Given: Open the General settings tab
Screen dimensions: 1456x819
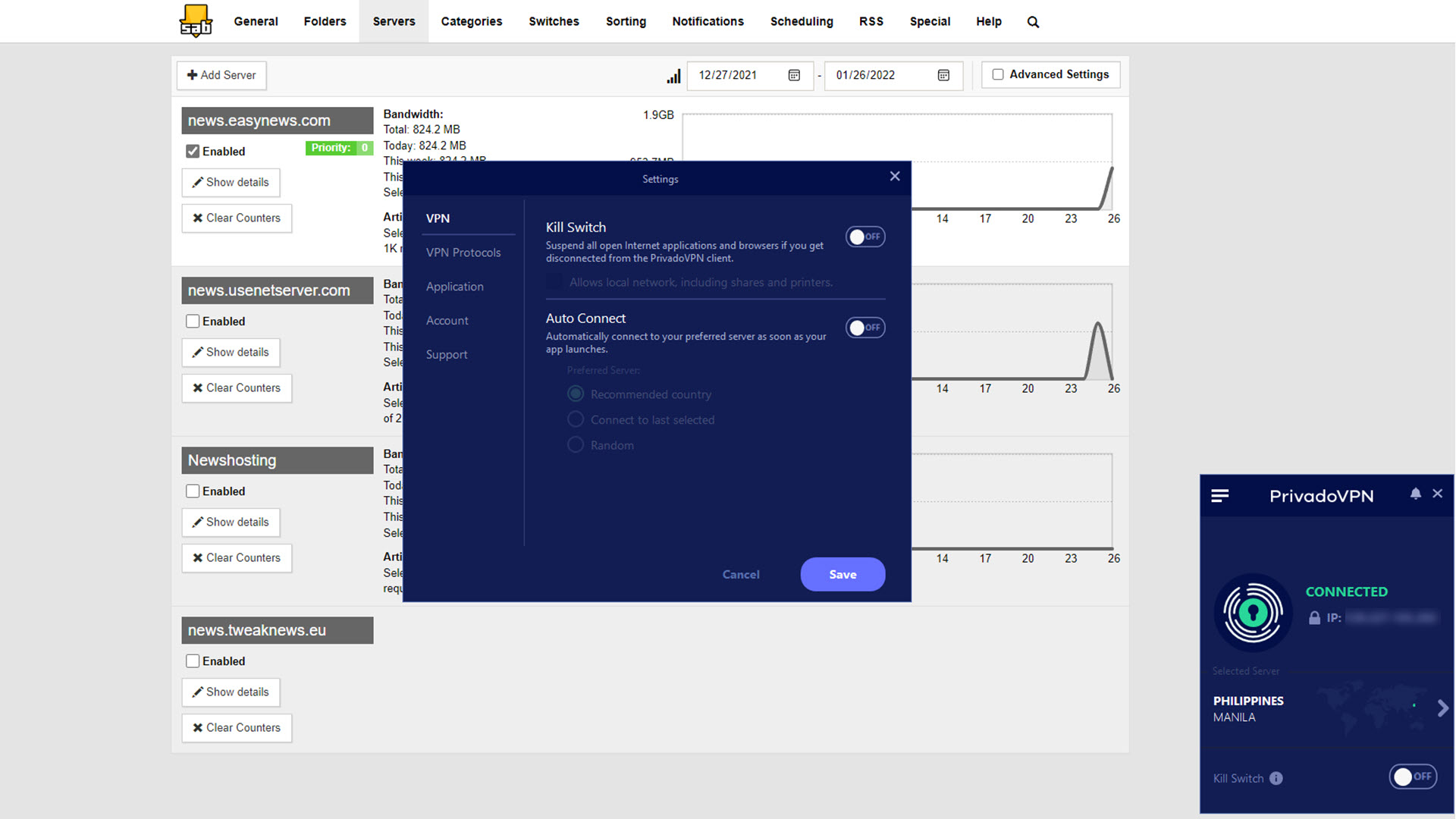Looking at the screenshot, I should click(x=256, y=21).
